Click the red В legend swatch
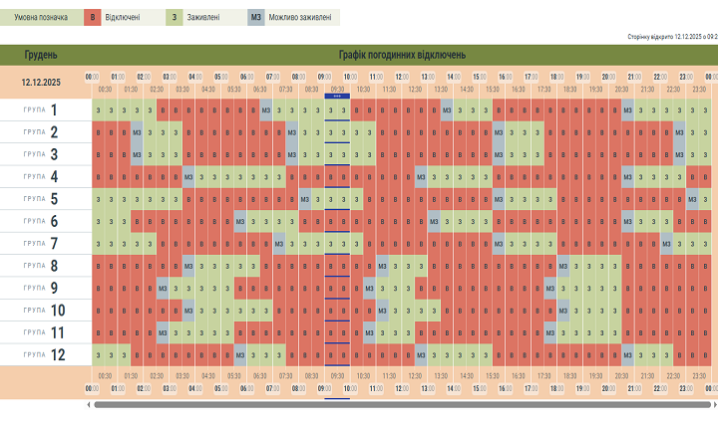Image resolution: width=718 pixels, height=428 pixels. [x=93, y=17]
